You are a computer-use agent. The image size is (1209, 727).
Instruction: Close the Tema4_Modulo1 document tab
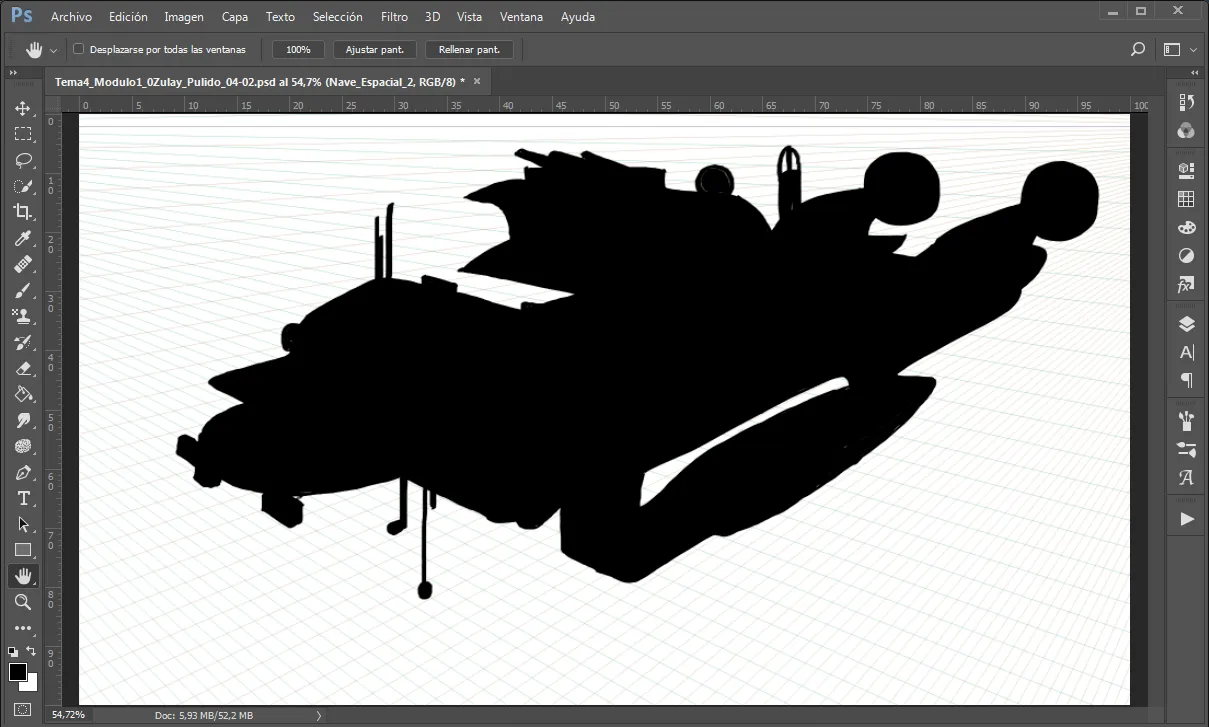pyautogui.click(x=477, y=82)
